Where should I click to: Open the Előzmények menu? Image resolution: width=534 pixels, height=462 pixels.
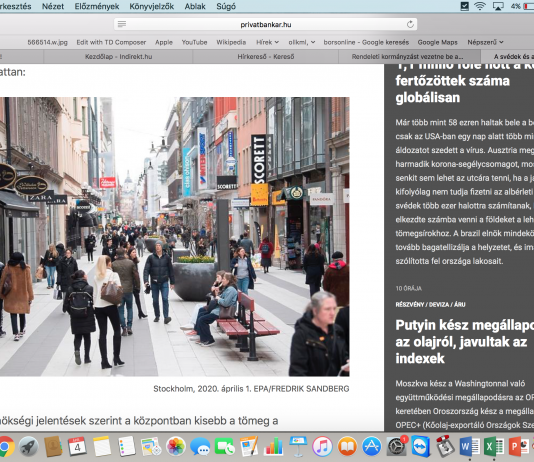point(97,6)
